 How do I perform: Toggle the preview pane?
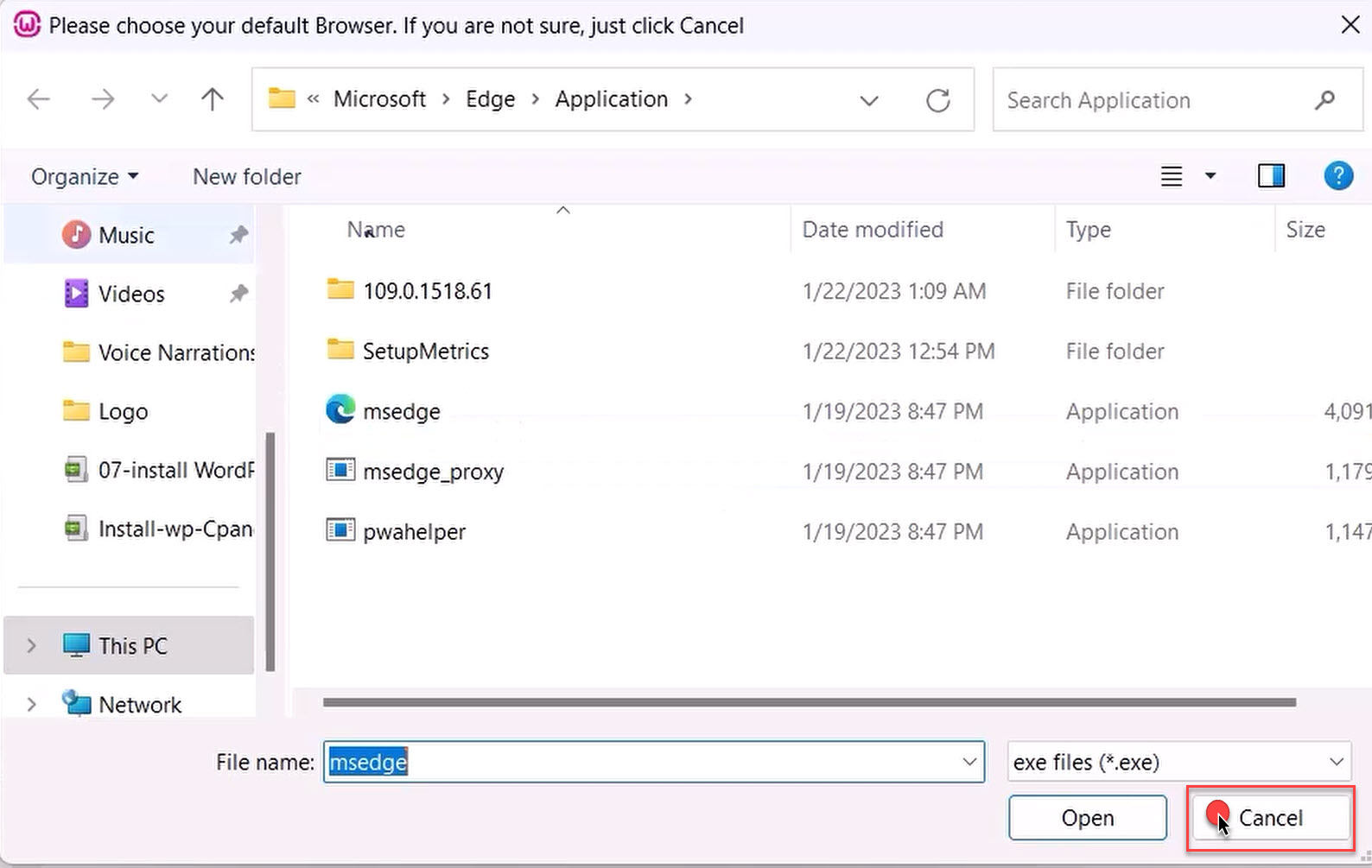[x=1271, y=176]
